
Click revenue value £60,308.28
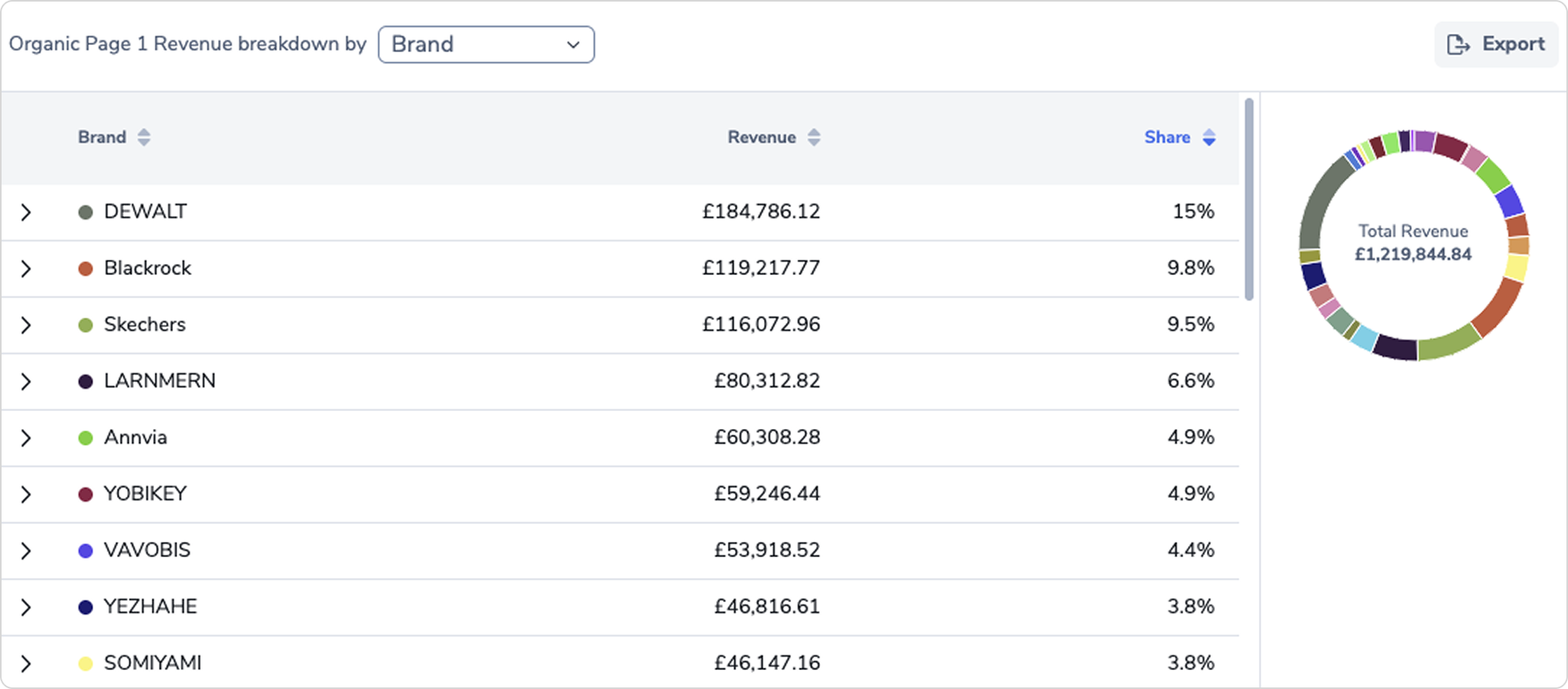767,438
